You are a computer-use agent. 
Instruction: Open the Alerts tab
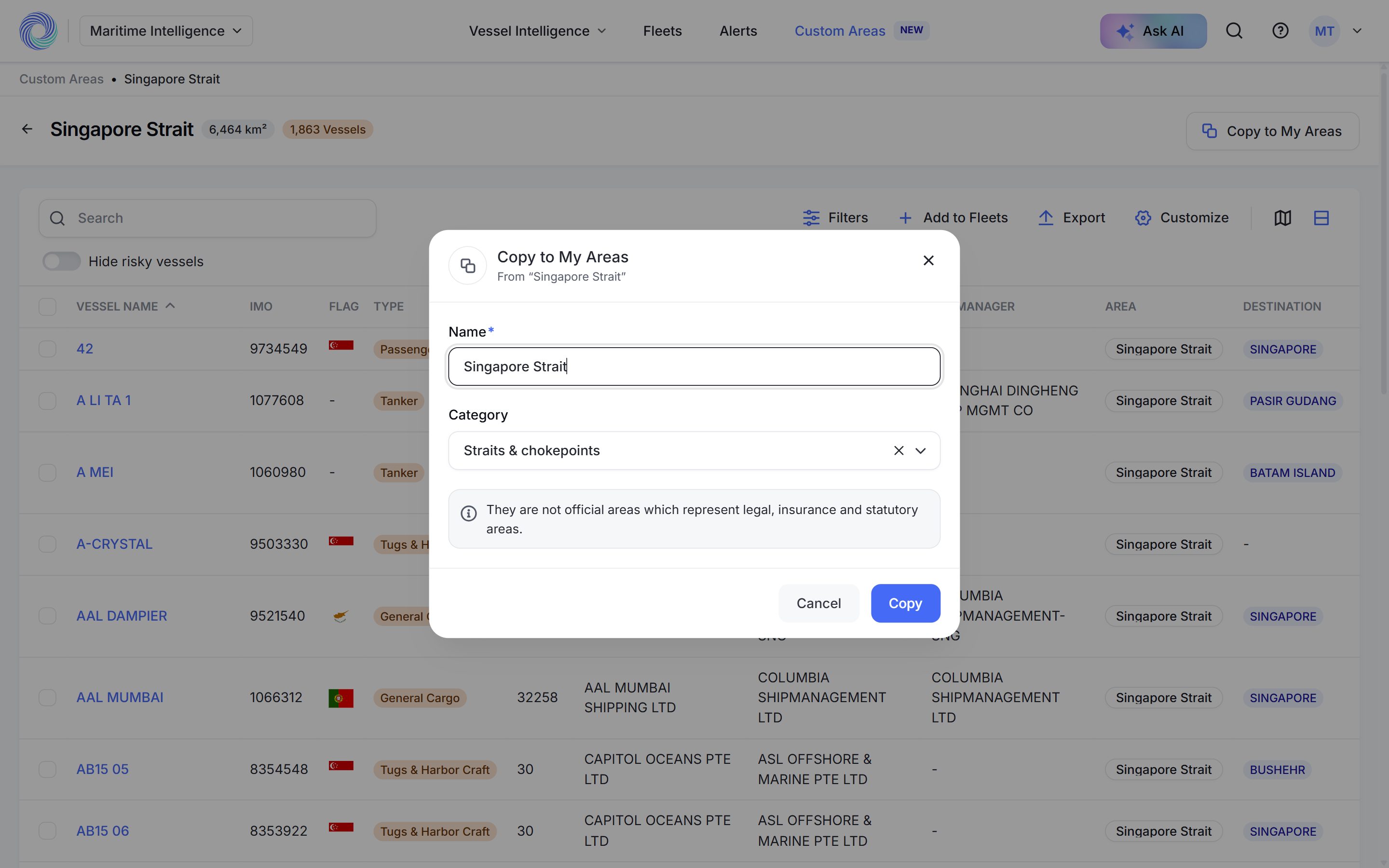coord(738,31)
